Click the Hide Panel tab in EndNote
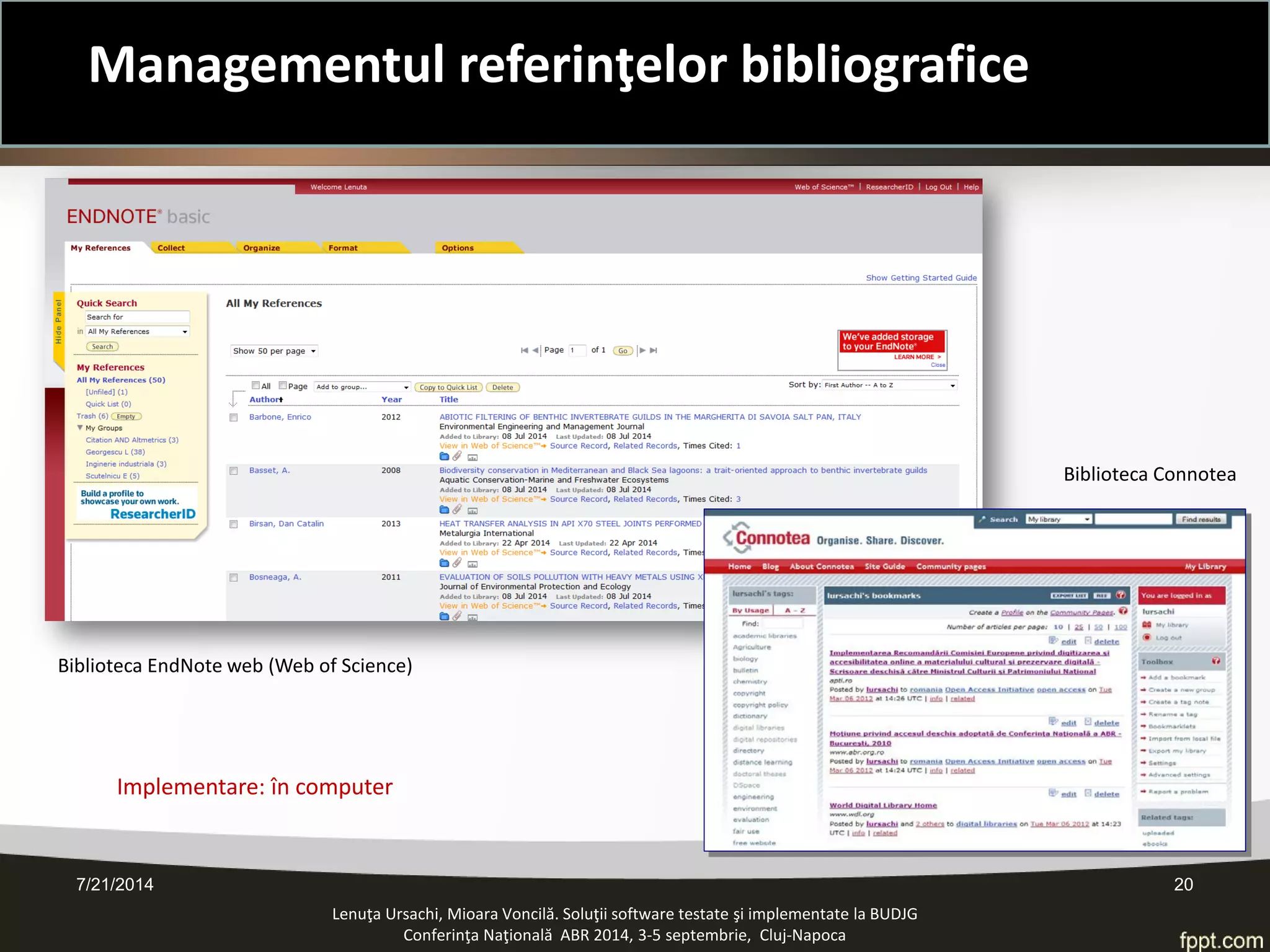Image resolution: width=1270 pixels, height=952 pixels. [59, 322]
